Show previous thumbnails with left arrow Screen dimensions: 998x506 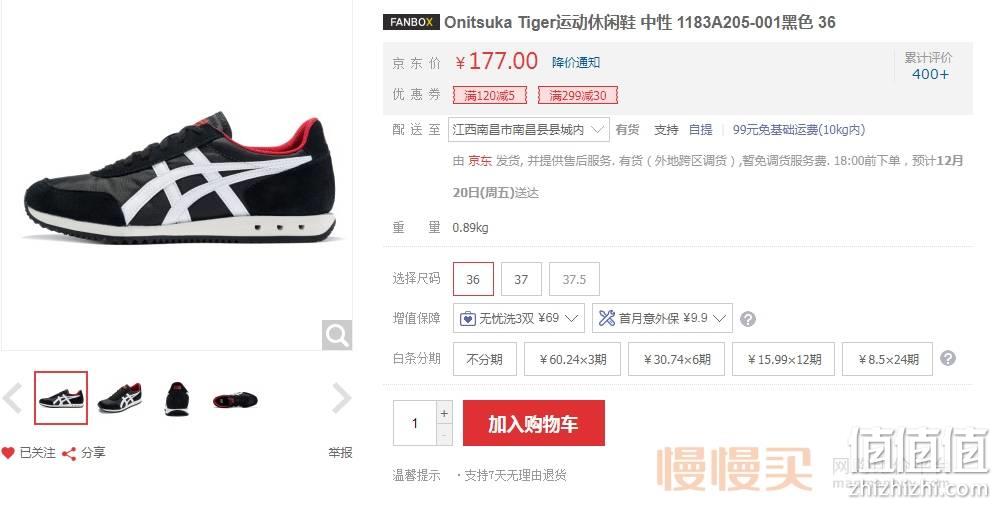point(12,398)
